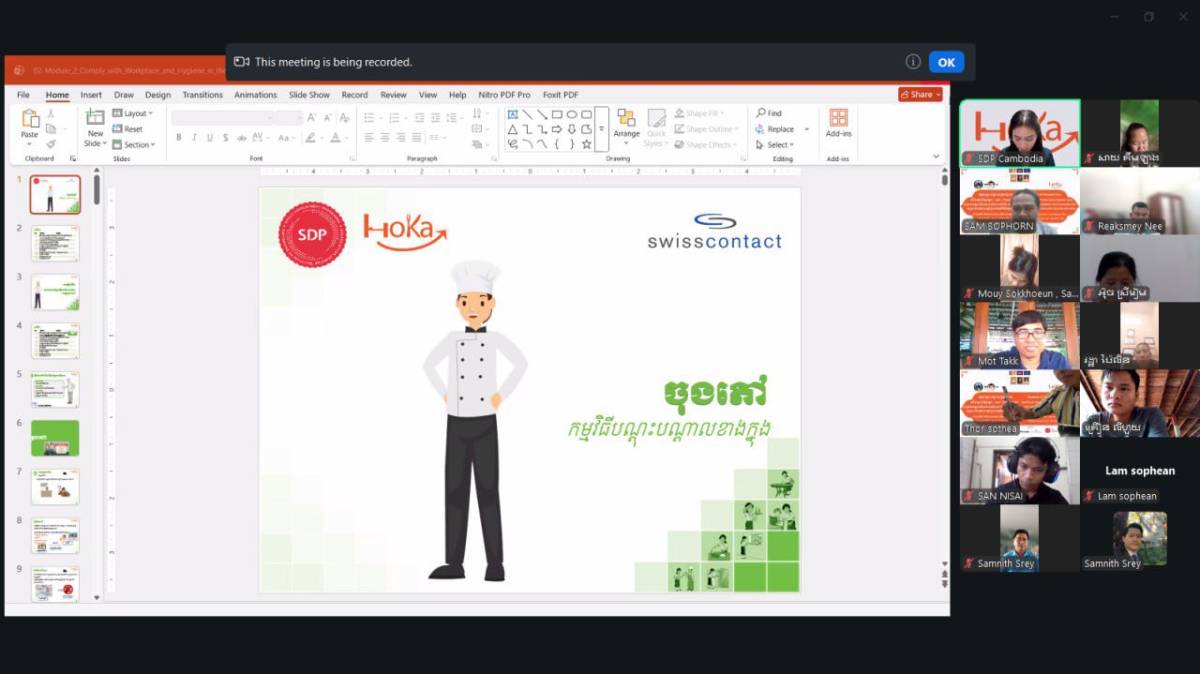Click SAM SOPHORN participant tile
The image size is (1200, 674).
tap(1020, 200)
